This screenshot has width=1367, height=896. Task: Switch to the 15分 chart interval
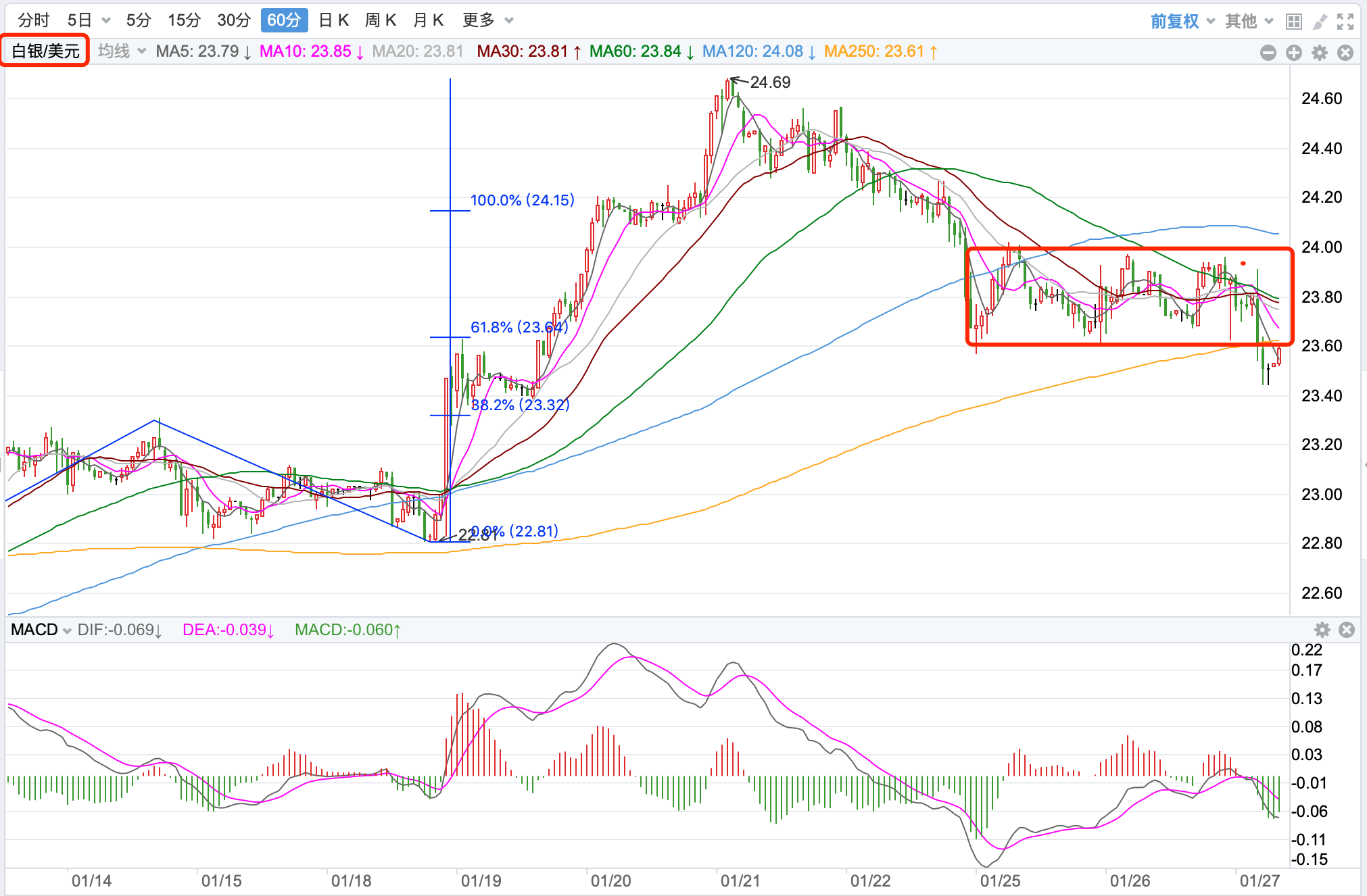(184, 20)
